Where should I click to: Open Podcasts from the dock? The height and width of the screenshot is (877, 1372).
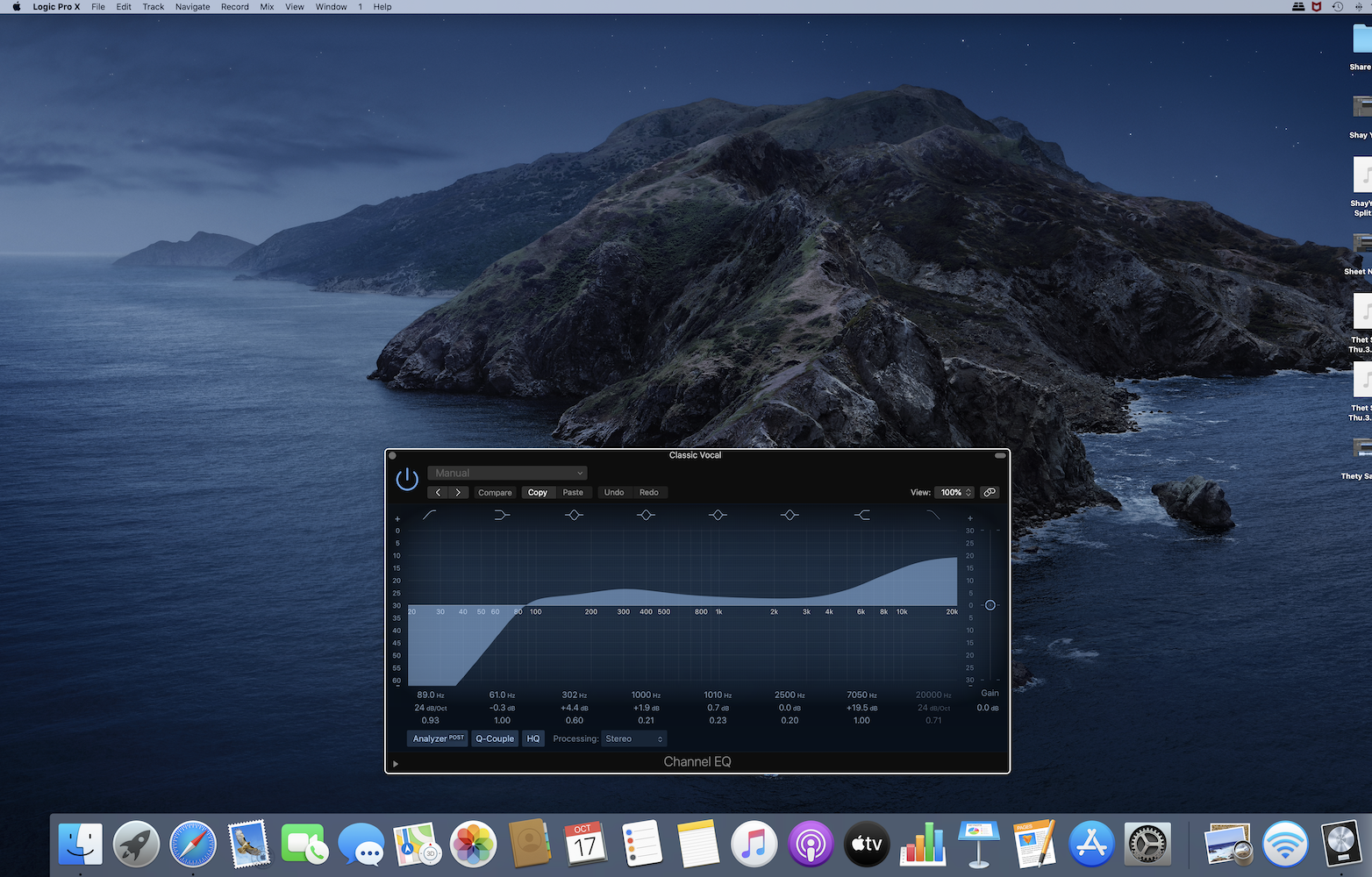click(811, 845)
